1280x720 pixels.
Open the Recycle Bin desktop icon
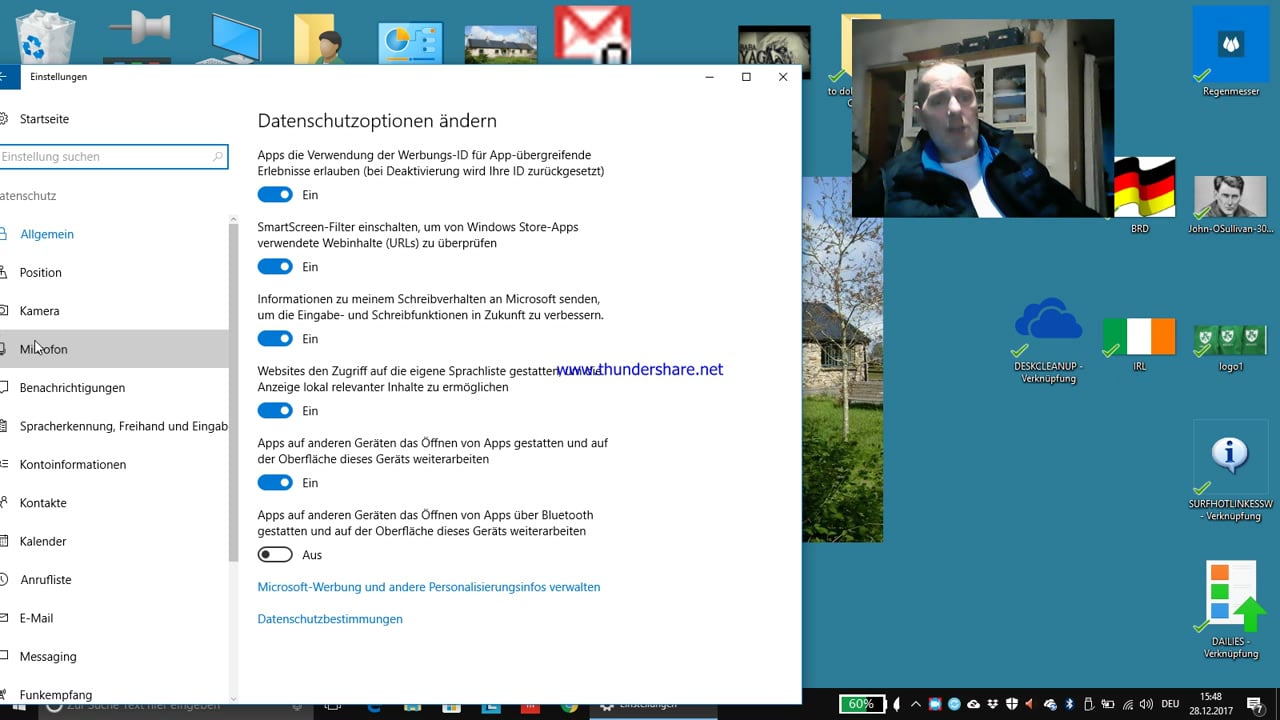[x=46, y=35]
